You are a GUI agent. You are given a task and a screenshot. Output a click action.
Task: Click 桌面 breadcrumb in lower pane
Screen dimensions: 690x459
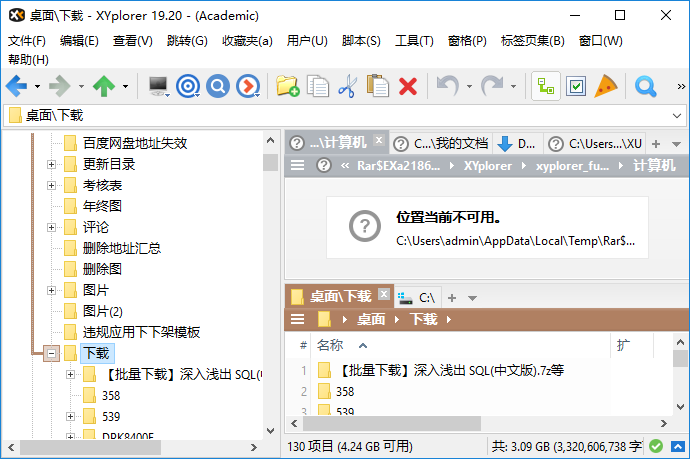[371, 319]
